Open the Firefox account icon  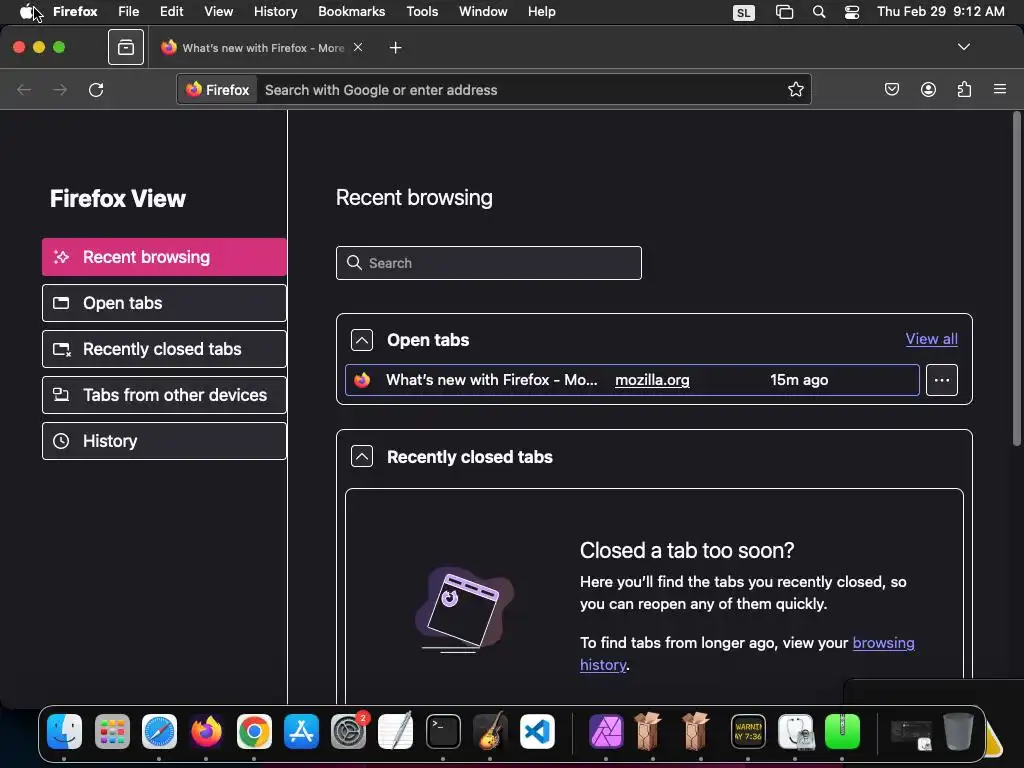click(928, 89)
